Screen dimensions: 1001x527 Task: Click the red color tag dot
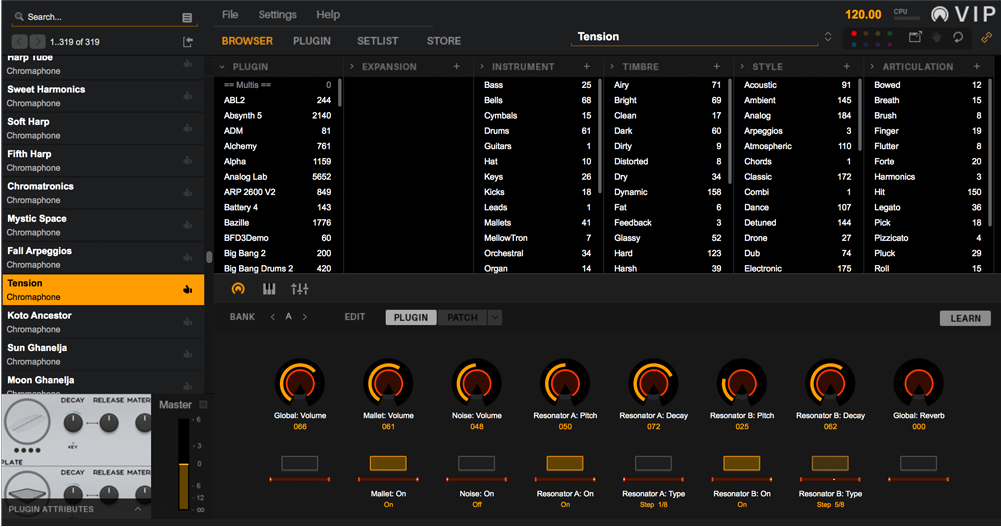point(854,34)
